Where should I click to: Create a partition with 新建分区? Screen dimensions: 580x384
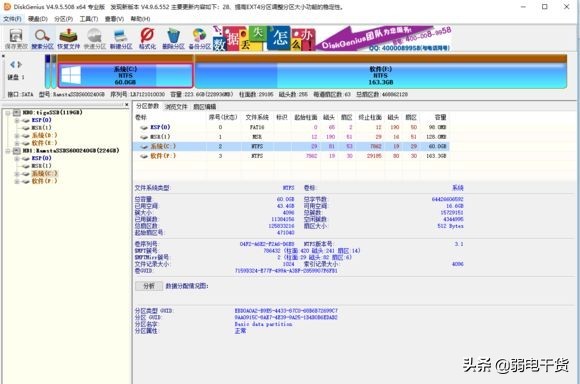point(121,39)
